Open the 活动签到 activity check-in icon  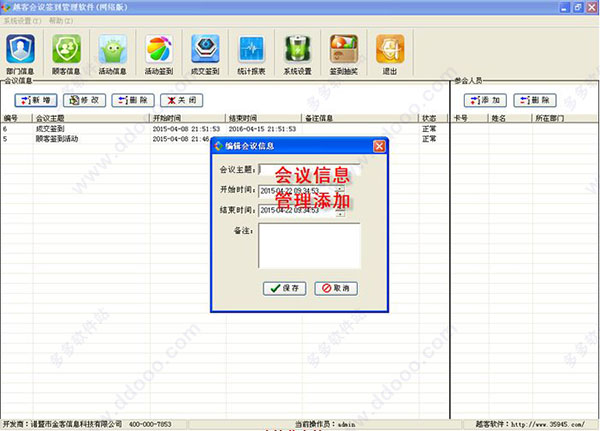[x=159, y=53]
